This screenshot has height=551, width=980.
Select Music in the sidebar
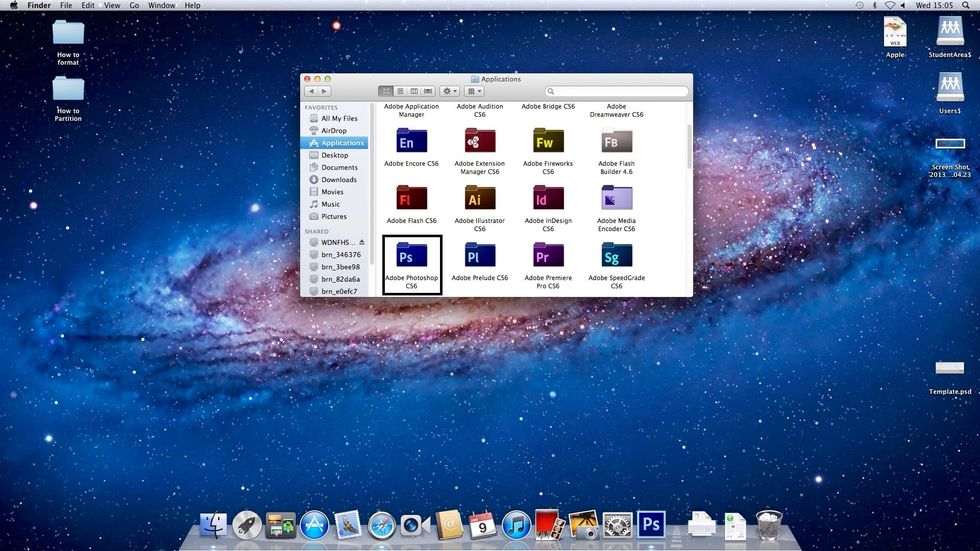click(x=334, y=204)
